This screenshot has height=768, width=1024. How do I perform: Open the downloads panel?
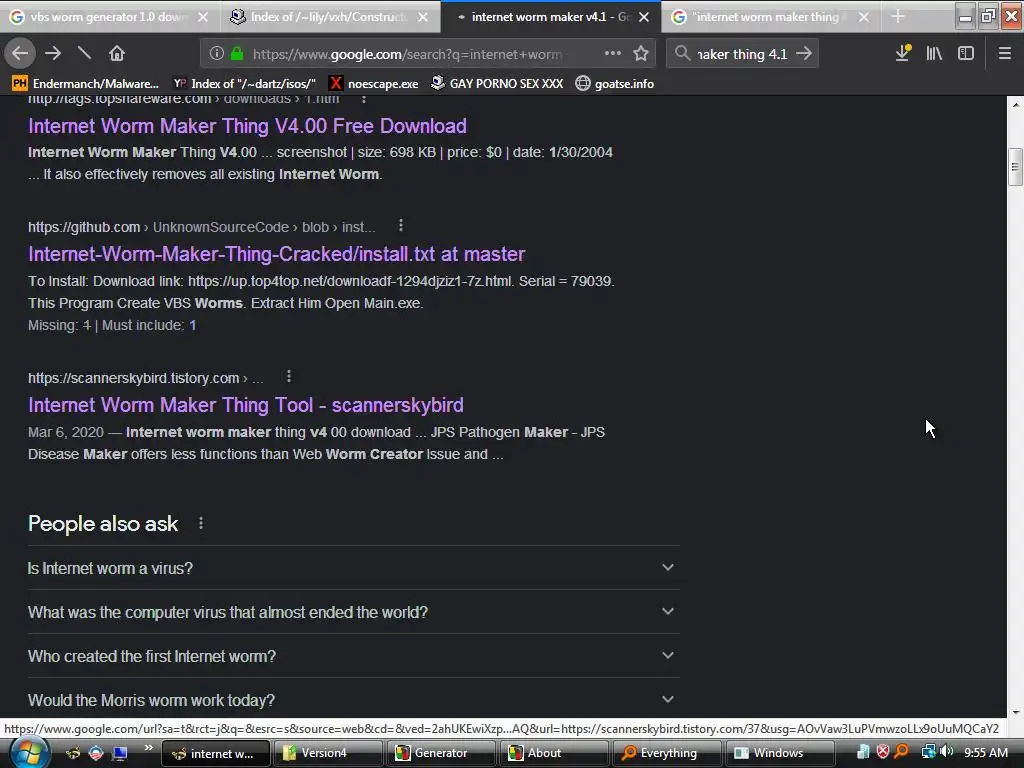pyautogui.click(x=903, y=54)
